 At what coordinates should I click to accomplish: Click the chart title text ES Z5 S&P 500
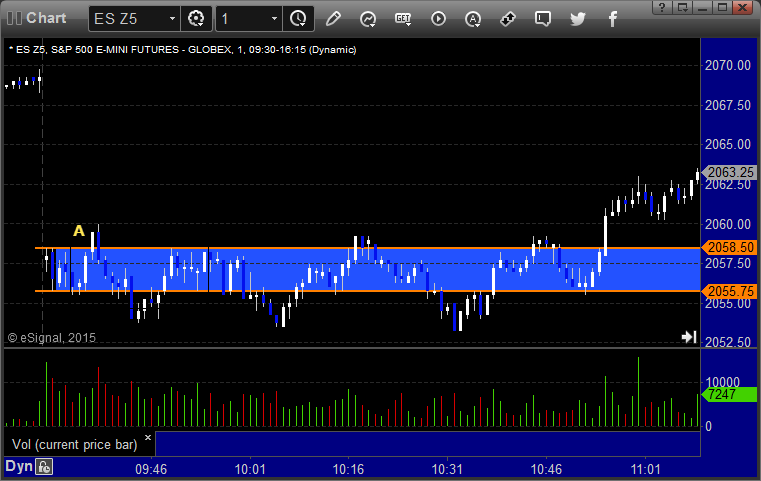[182, 50]
